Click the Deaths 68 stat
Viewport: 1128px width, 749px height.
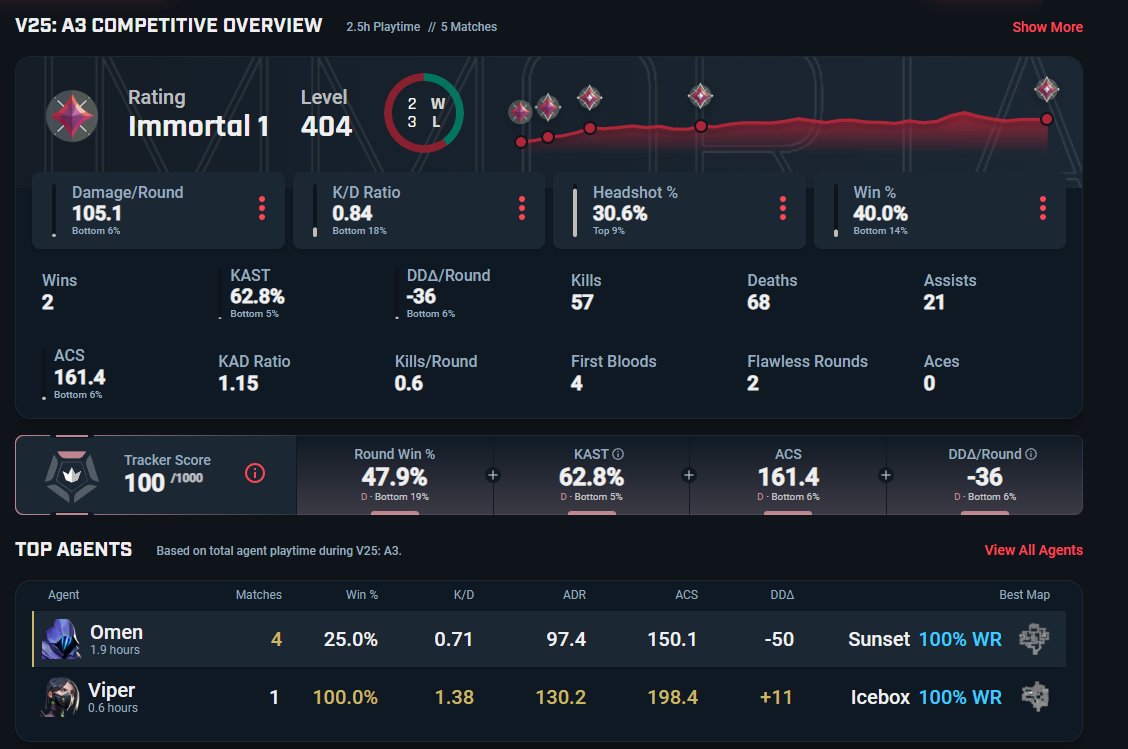click(772, 291)
